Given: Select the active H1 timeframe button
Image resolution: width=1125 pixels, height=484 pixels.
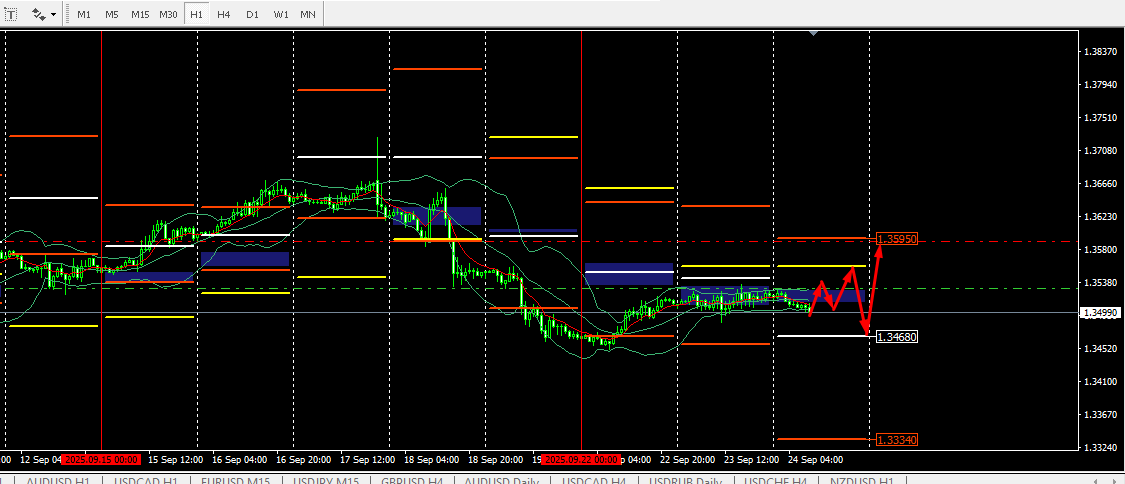Looking at the screenshot, I should 196,14.
